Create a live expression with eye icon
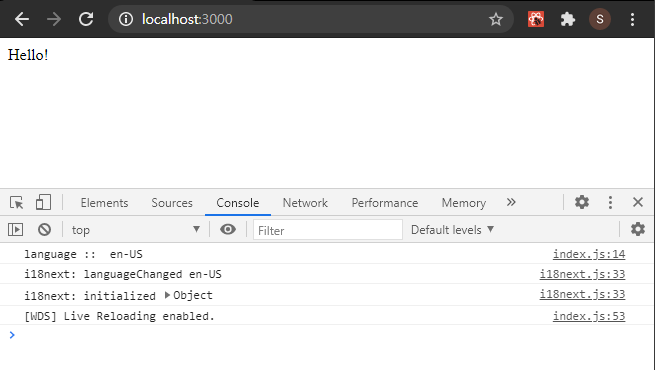Screen dimensions: 655x370 (228, 229)
